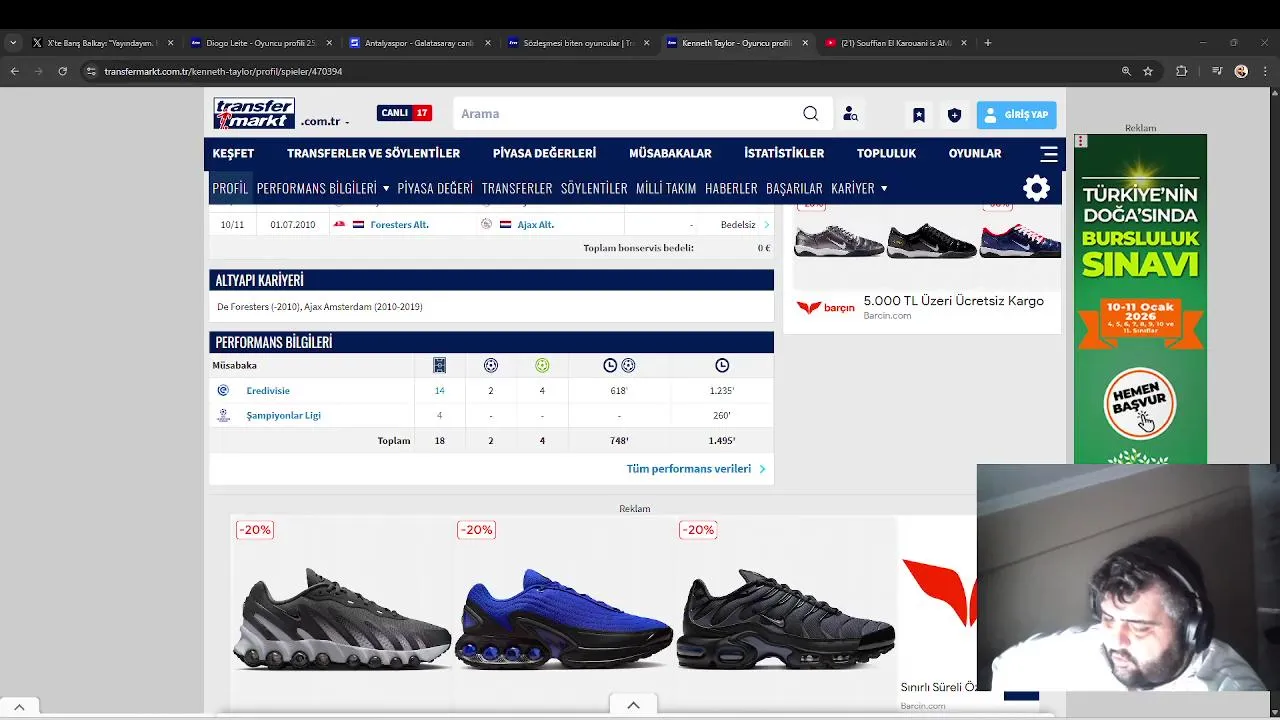Viewport: 1280px width, 720px height.
Task: Collapse the bottom ad bar chevron
Action: (633, 706)
